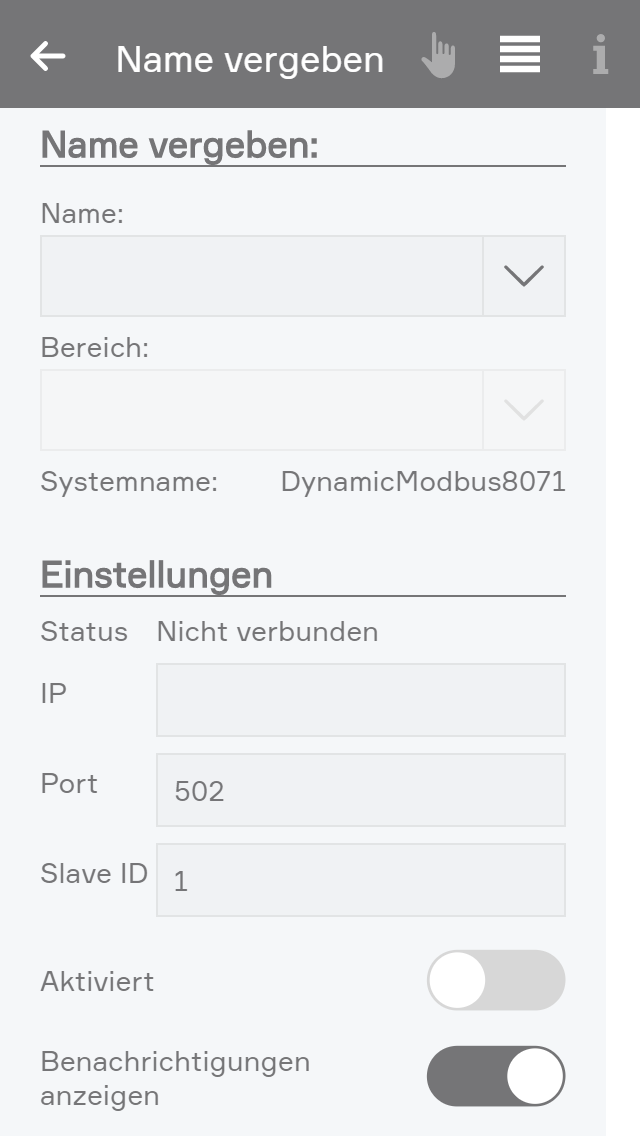Click the Aktiviert label text
The width and height of the screenshot is (640, 1136).
coord(97,981)
